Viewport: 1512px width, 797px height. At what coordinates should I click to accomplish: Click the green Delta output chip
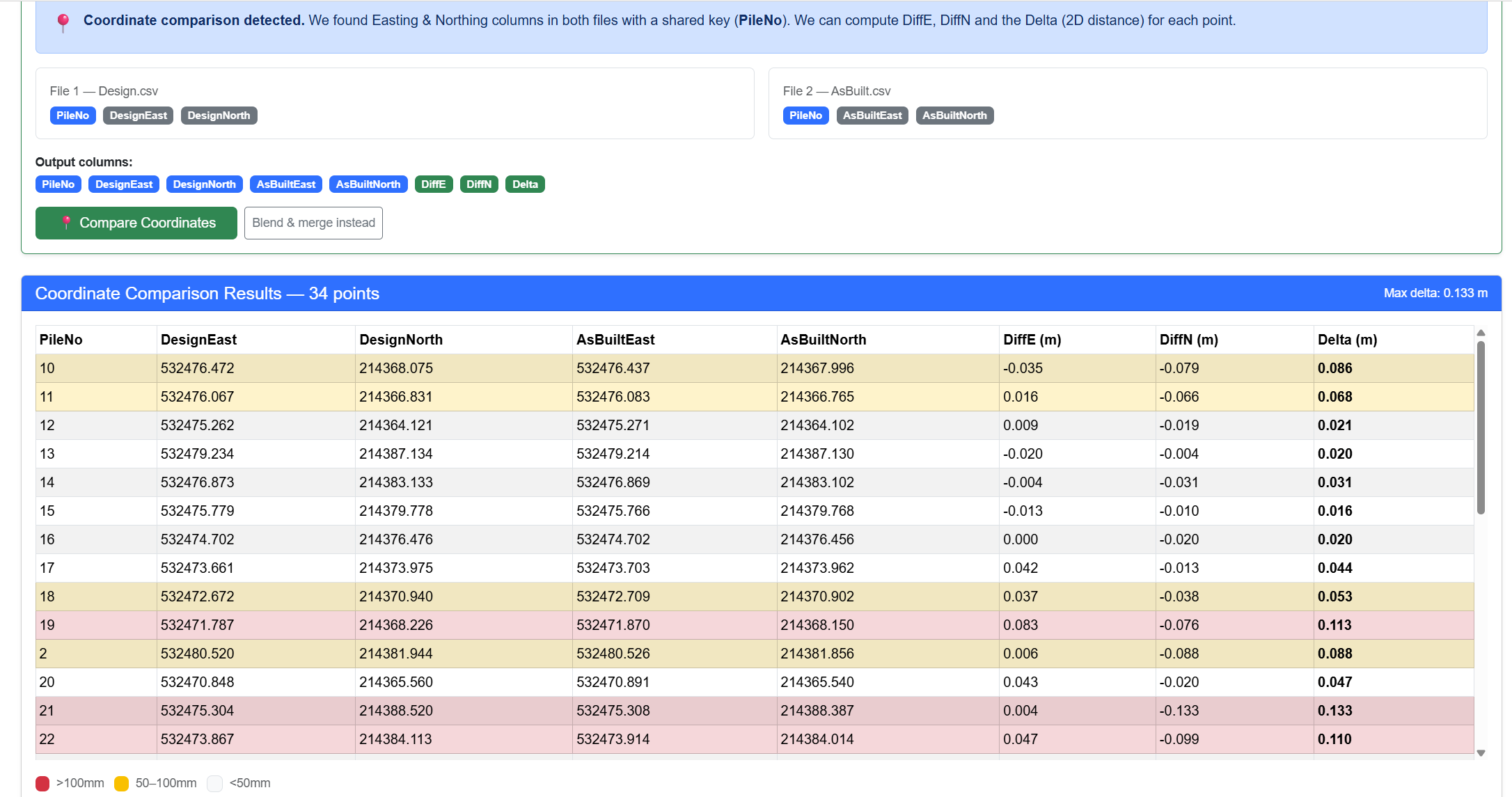[x=525, y=184]
